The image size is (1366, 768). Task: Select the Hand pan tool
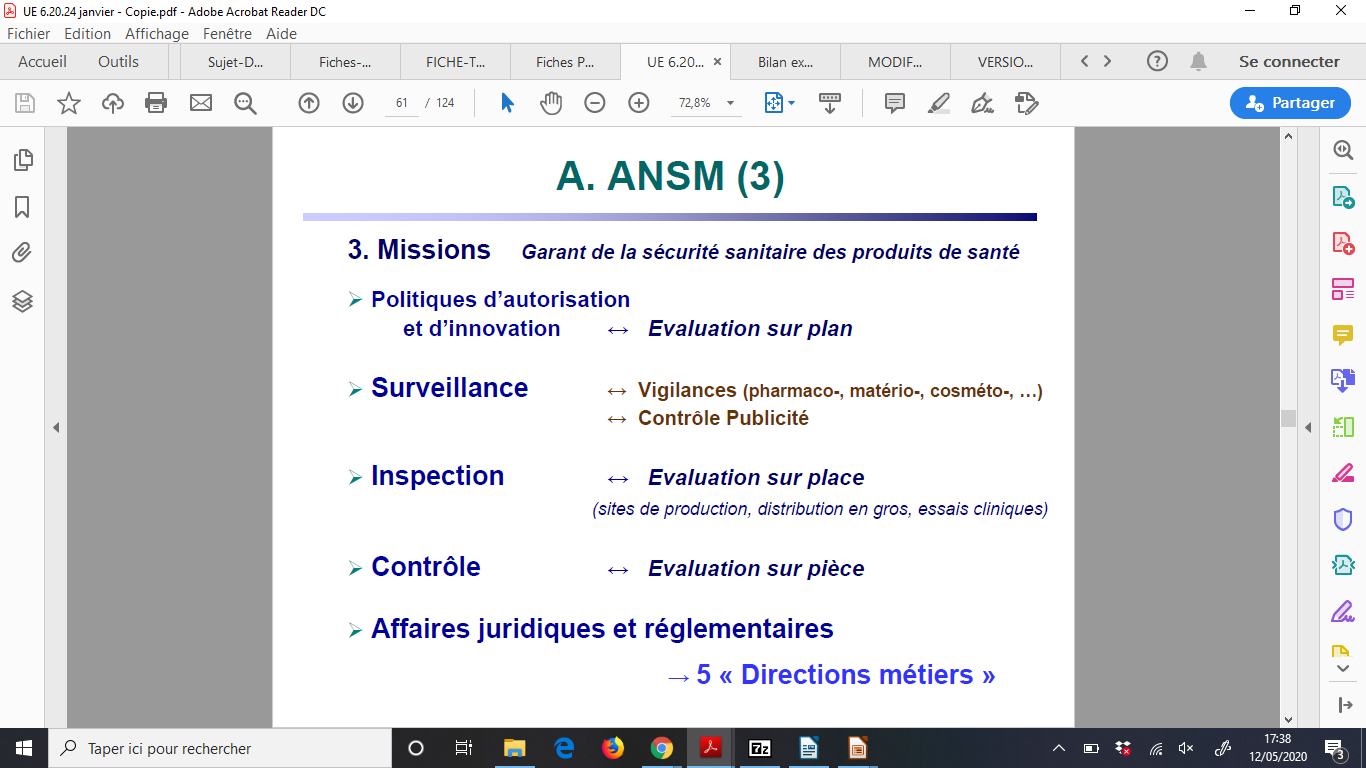click(551, 103)
